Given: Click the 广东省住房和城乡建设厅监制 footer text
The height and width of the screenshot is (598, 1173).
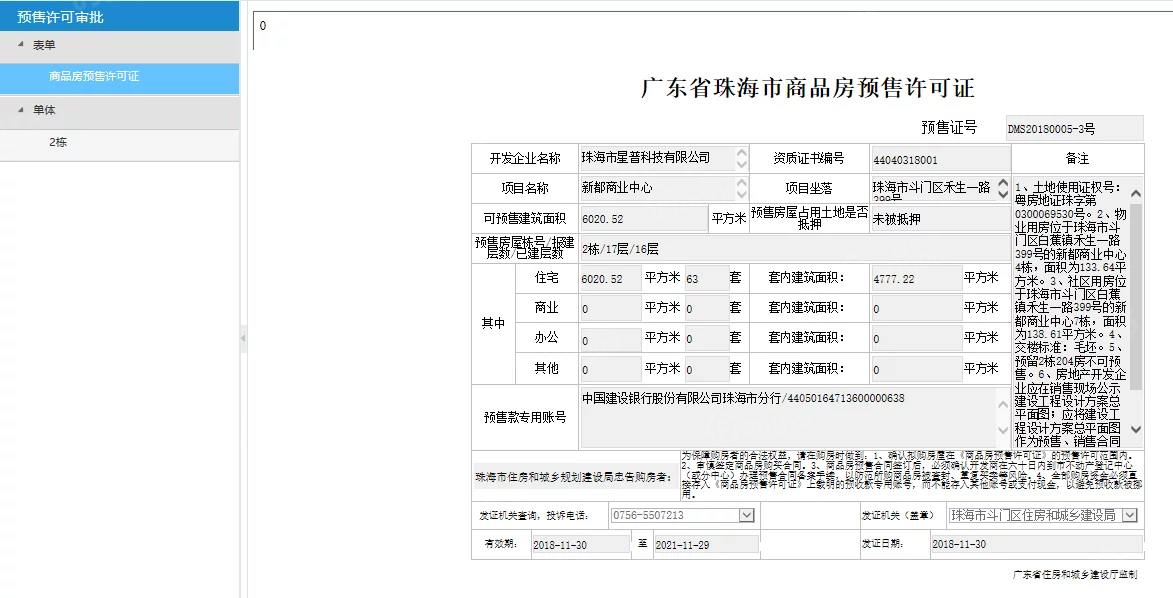Looking at the screenshot, I should pyautogui.click(x=1075, y=575).
